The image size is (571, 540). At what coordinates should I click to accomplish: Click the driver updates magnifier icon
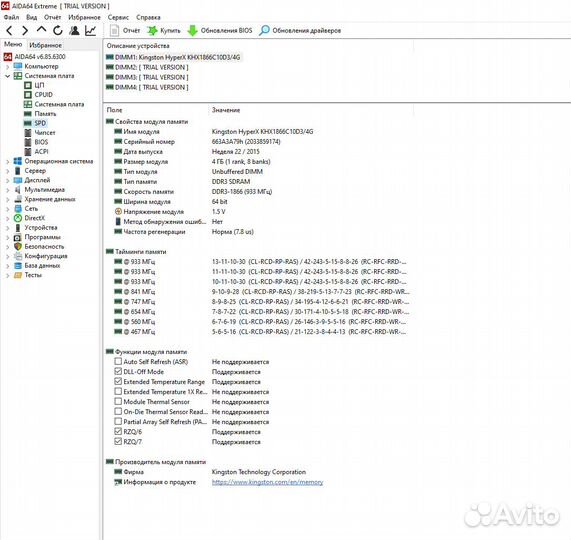pos(264,30)
